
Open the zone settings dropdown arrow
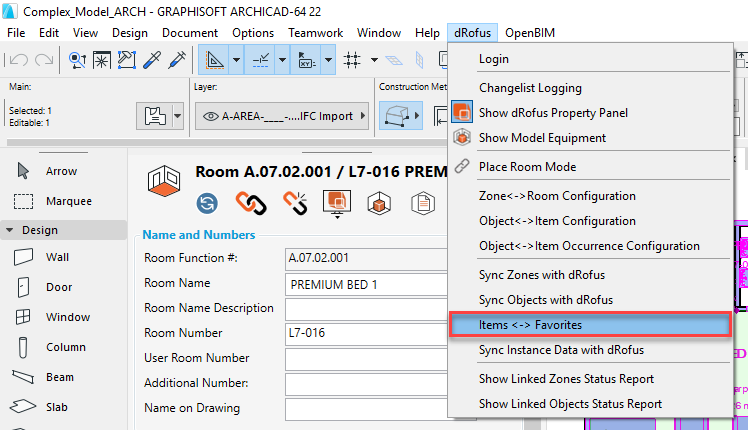(178, 116)
